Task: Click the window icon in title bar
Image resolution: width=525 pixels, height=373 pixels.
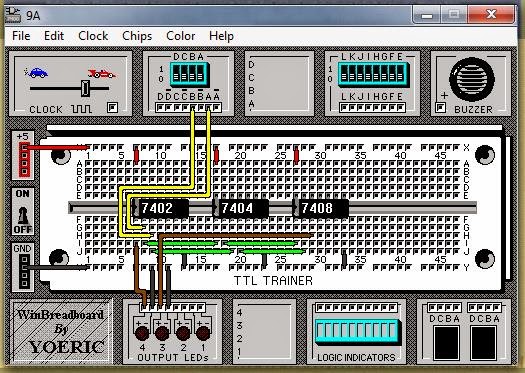Action: (12, 15)
